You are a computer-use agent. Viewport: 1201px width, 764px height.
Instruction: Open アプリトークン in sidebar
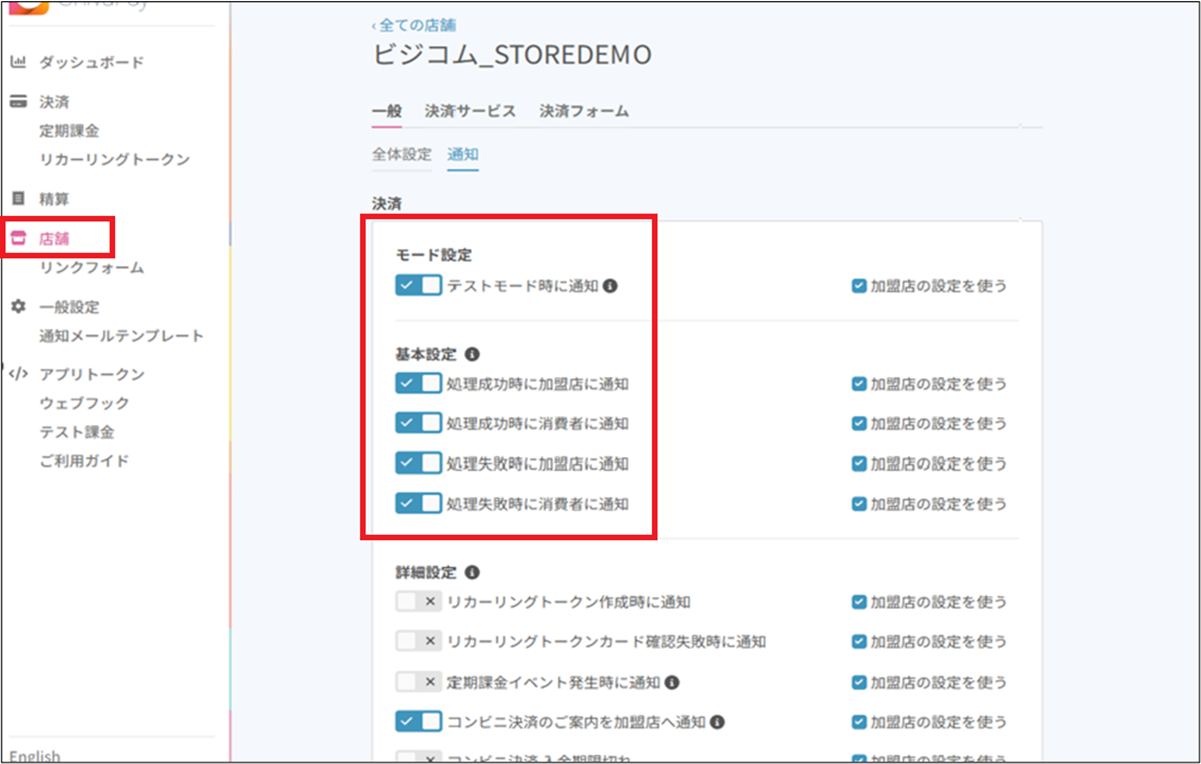[92, 374]
